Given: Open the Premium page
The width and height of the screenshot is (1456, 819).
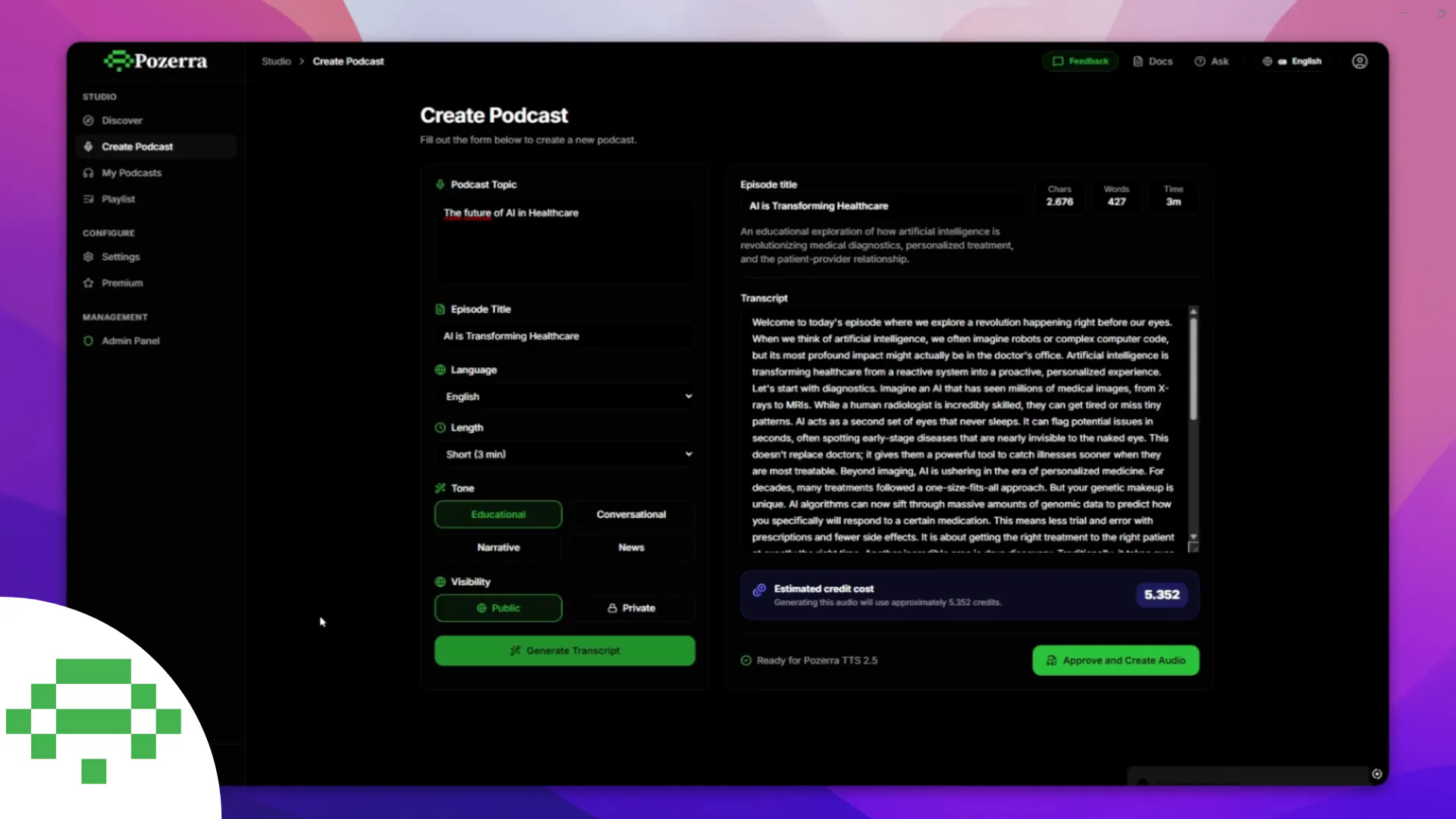Looking at the screenshot, I should 122,283.
